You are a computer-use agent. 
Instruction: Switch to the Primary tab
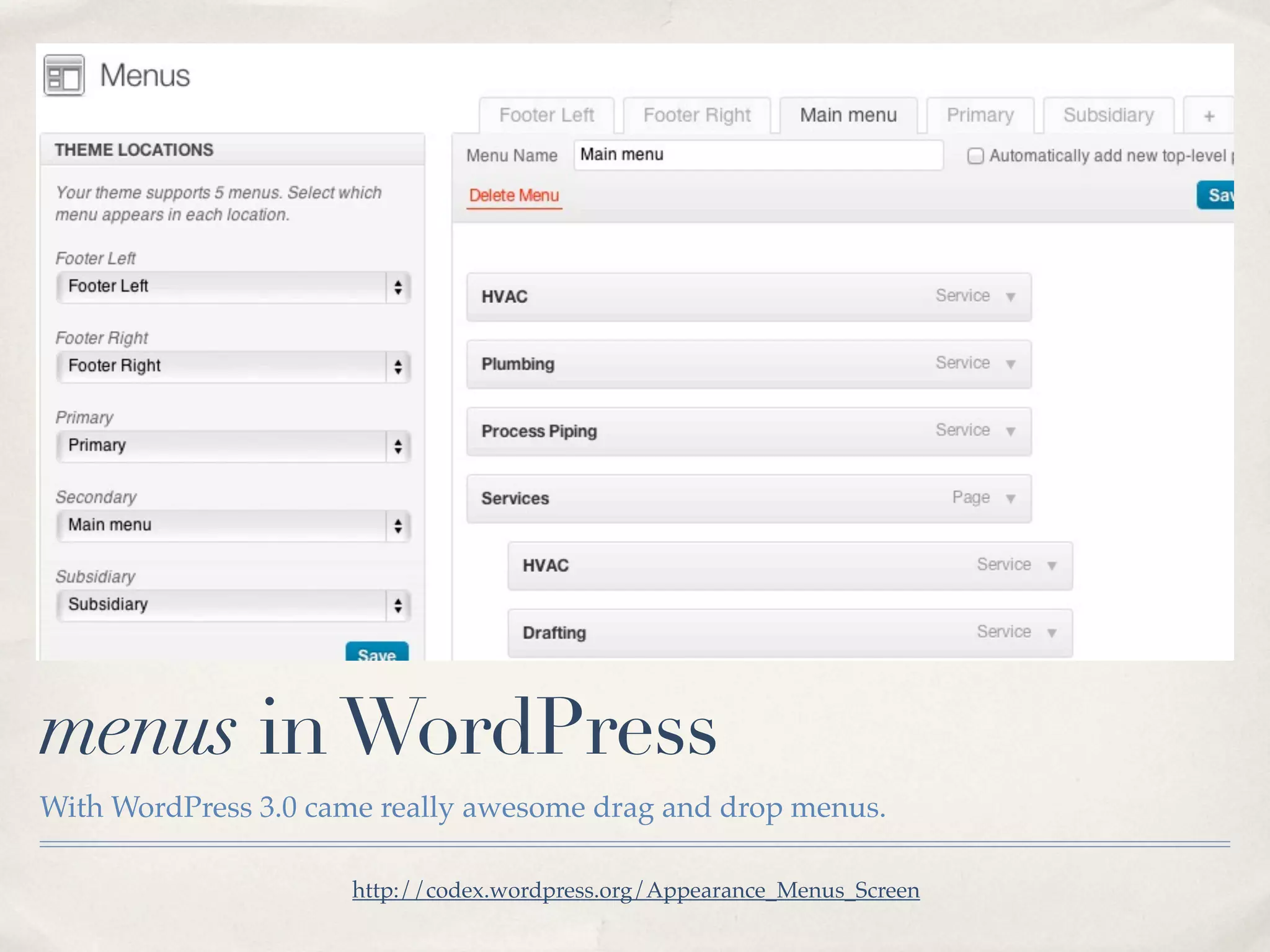[980, 115]
